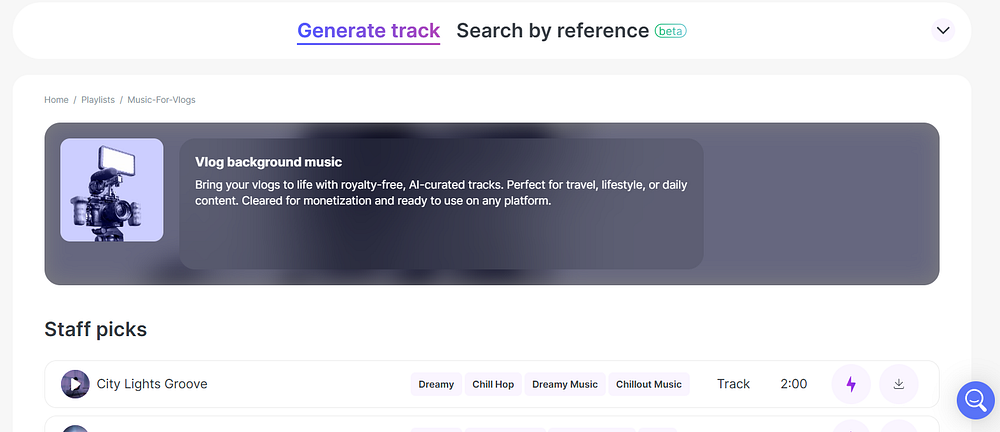This screenshot has width=1000, height=432.
Task: Play the City Lights Groove track
Action: pyautogui.click(x=75, y=384)
